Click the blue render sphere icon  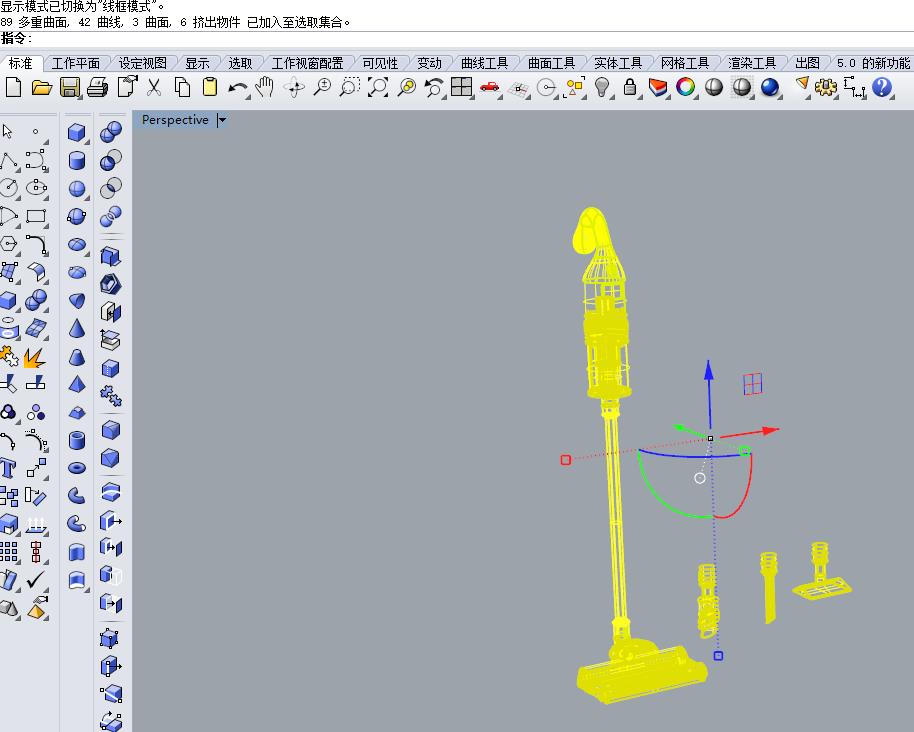coord(770,87)
